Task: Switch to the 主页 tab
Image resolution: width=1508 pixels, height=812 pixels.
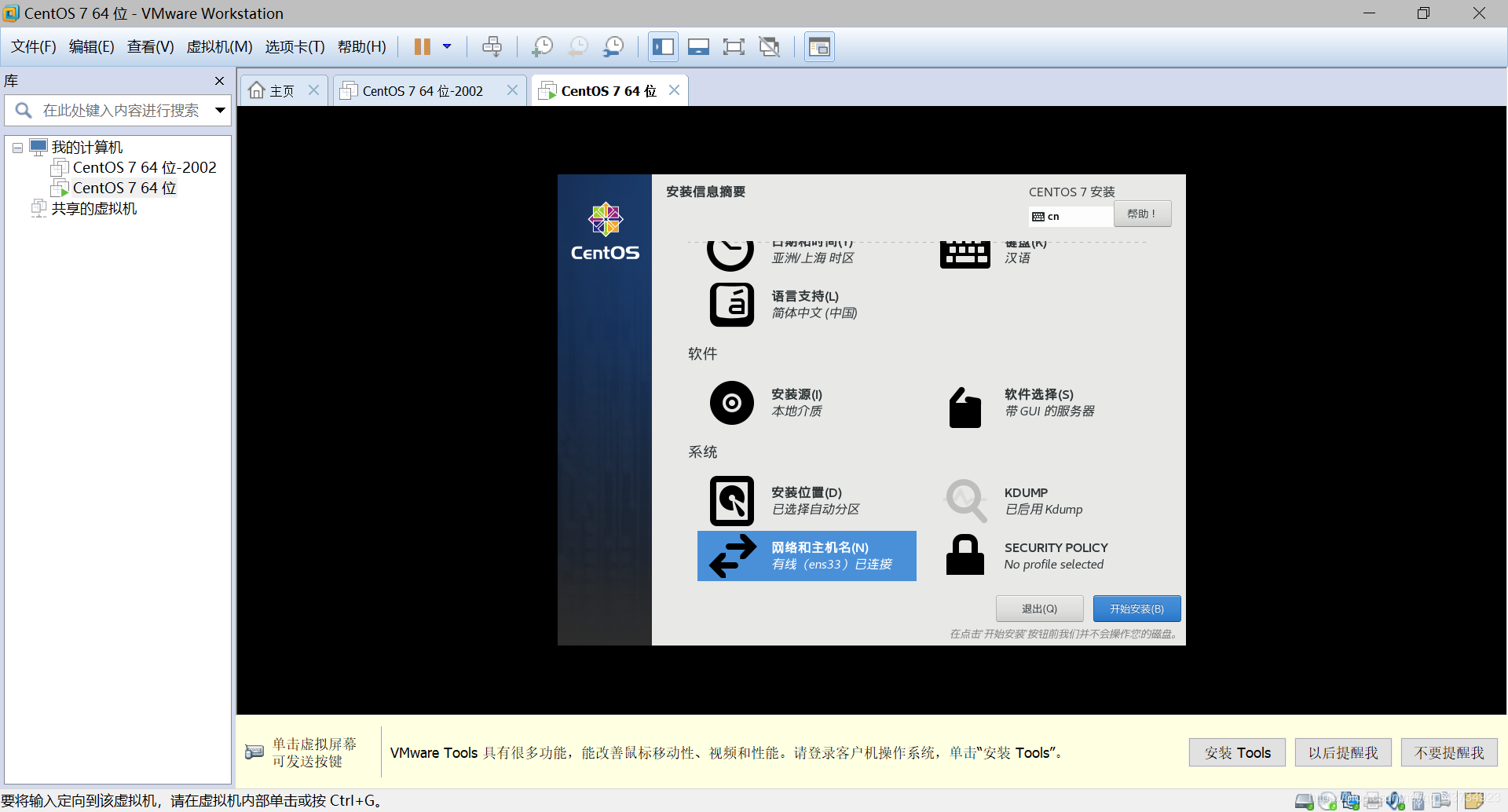Action: tap(273, 91)
